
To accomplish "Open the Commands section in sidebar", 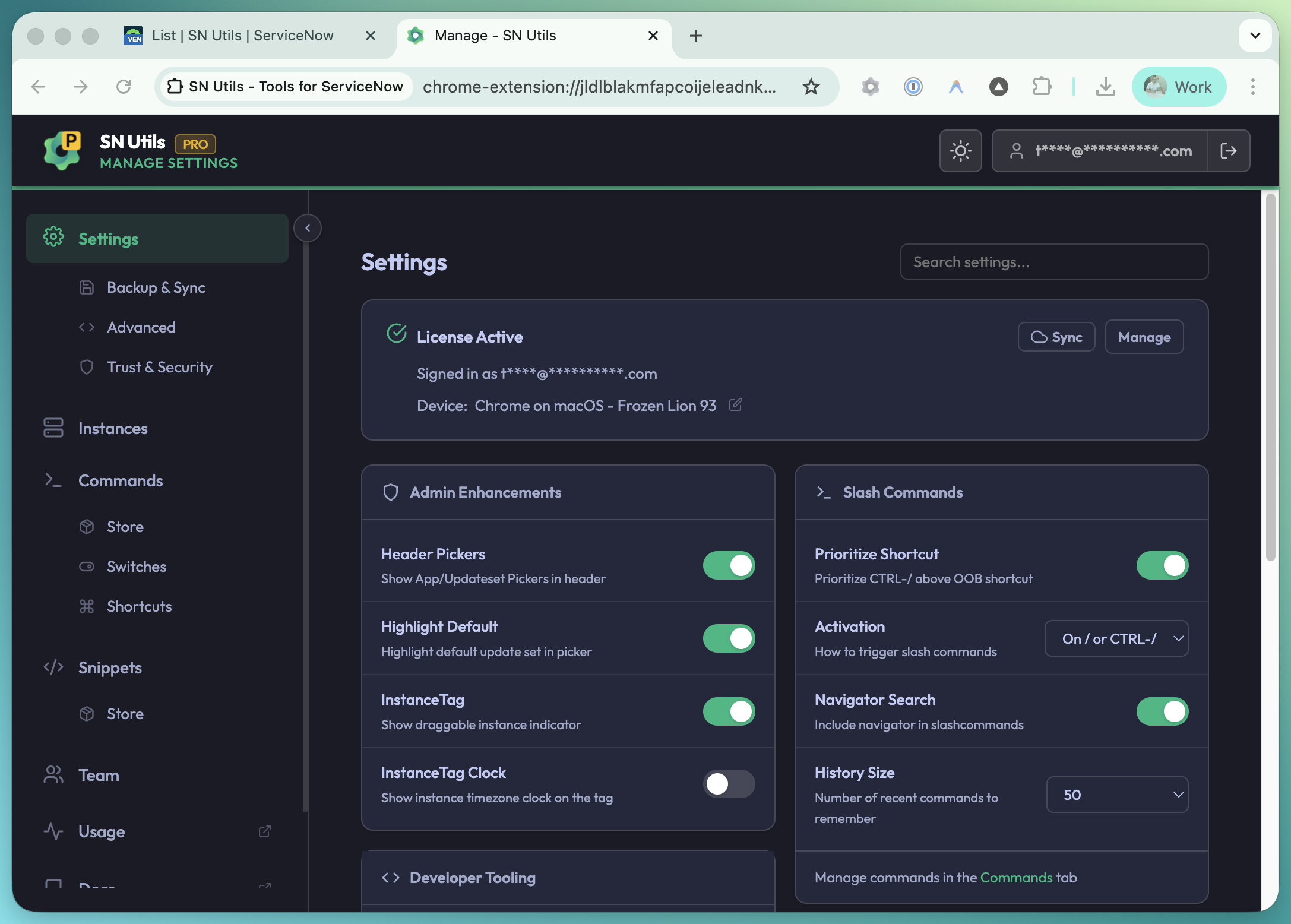I will [121, 480].
